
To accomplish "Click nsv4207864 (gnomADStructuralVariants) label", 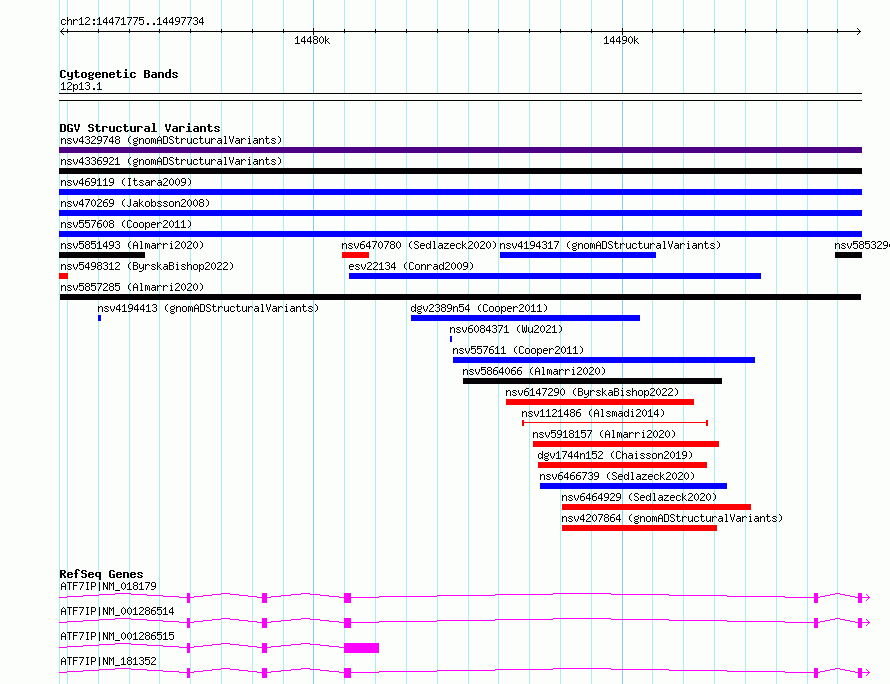I will click(672, 518).
